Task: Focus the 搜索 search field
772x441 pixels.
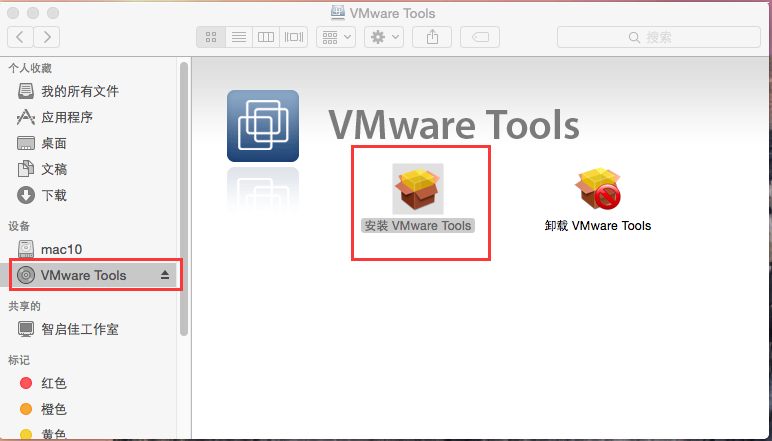Action: 659,37
